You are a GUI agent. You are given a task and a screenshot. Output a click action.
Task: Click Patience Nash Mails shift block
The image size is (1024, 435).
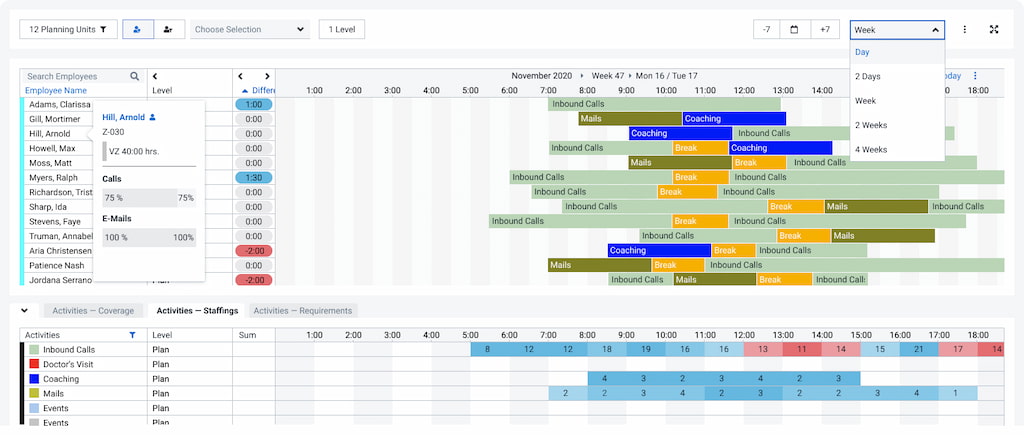click(600, 265)
